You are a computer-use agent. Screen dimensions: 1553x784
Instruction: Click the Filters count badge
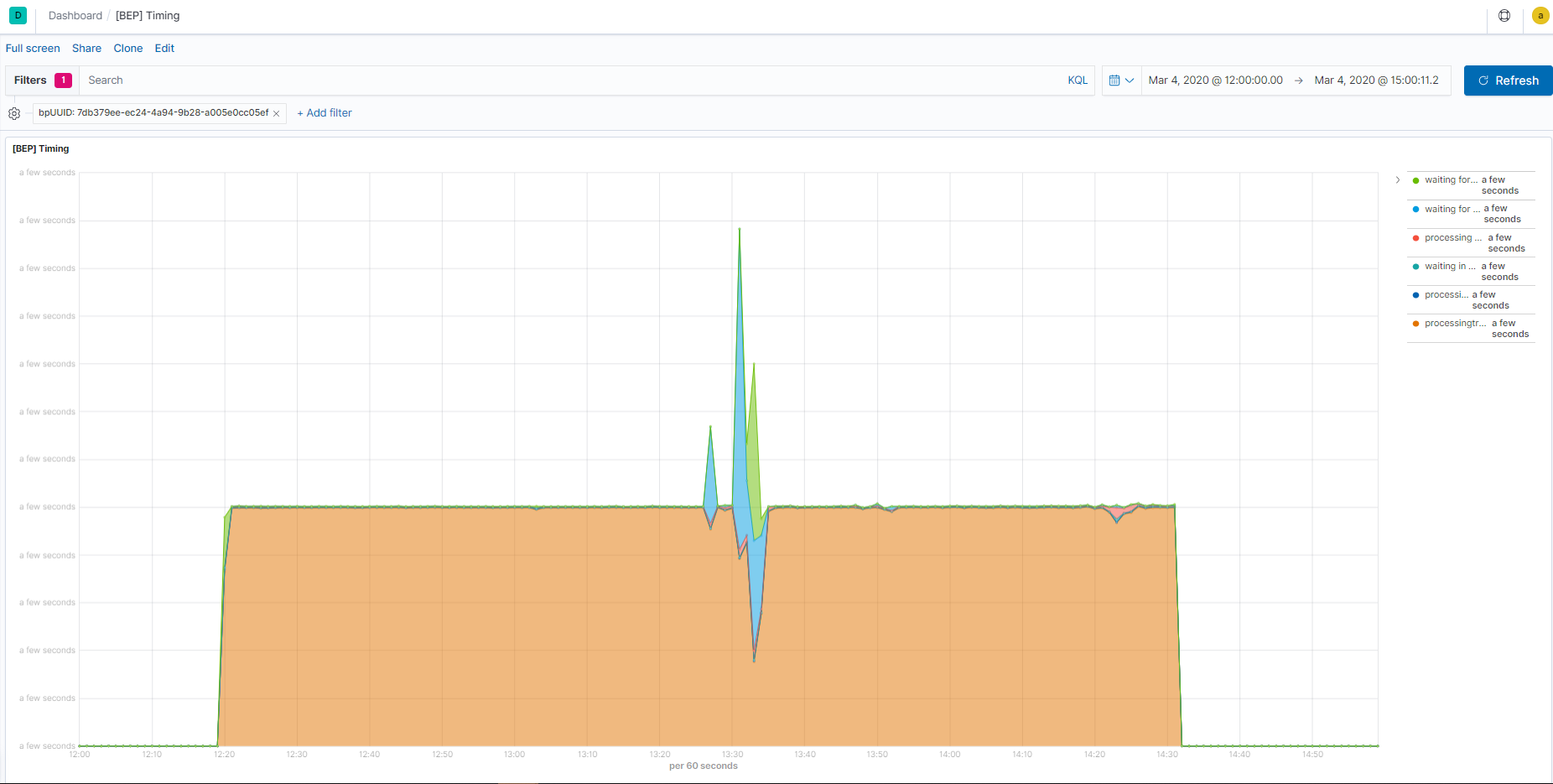click(x=63, y=80)
